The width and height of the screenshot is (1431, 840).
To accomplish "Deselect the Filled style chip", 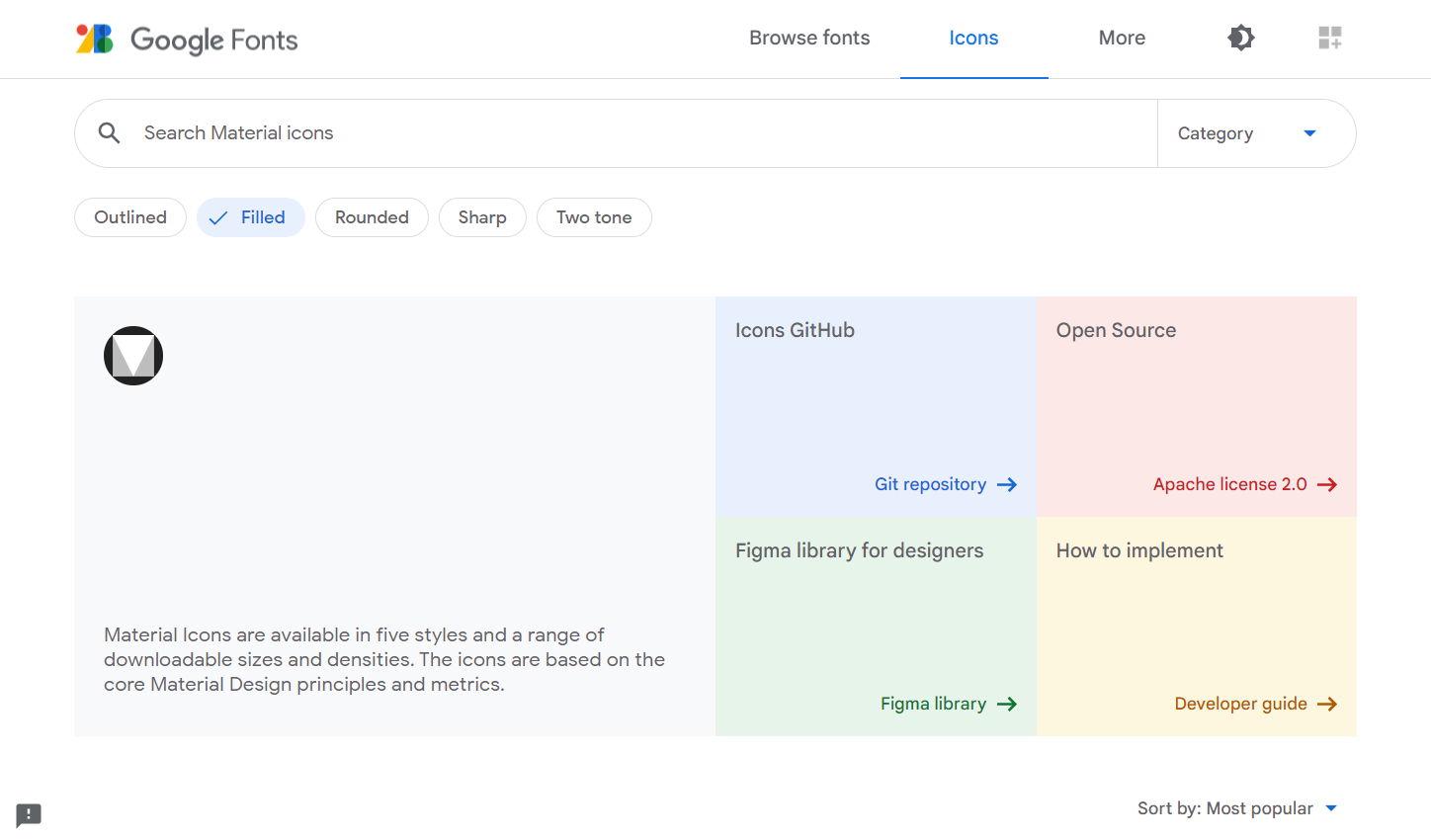I will point(251,217).
